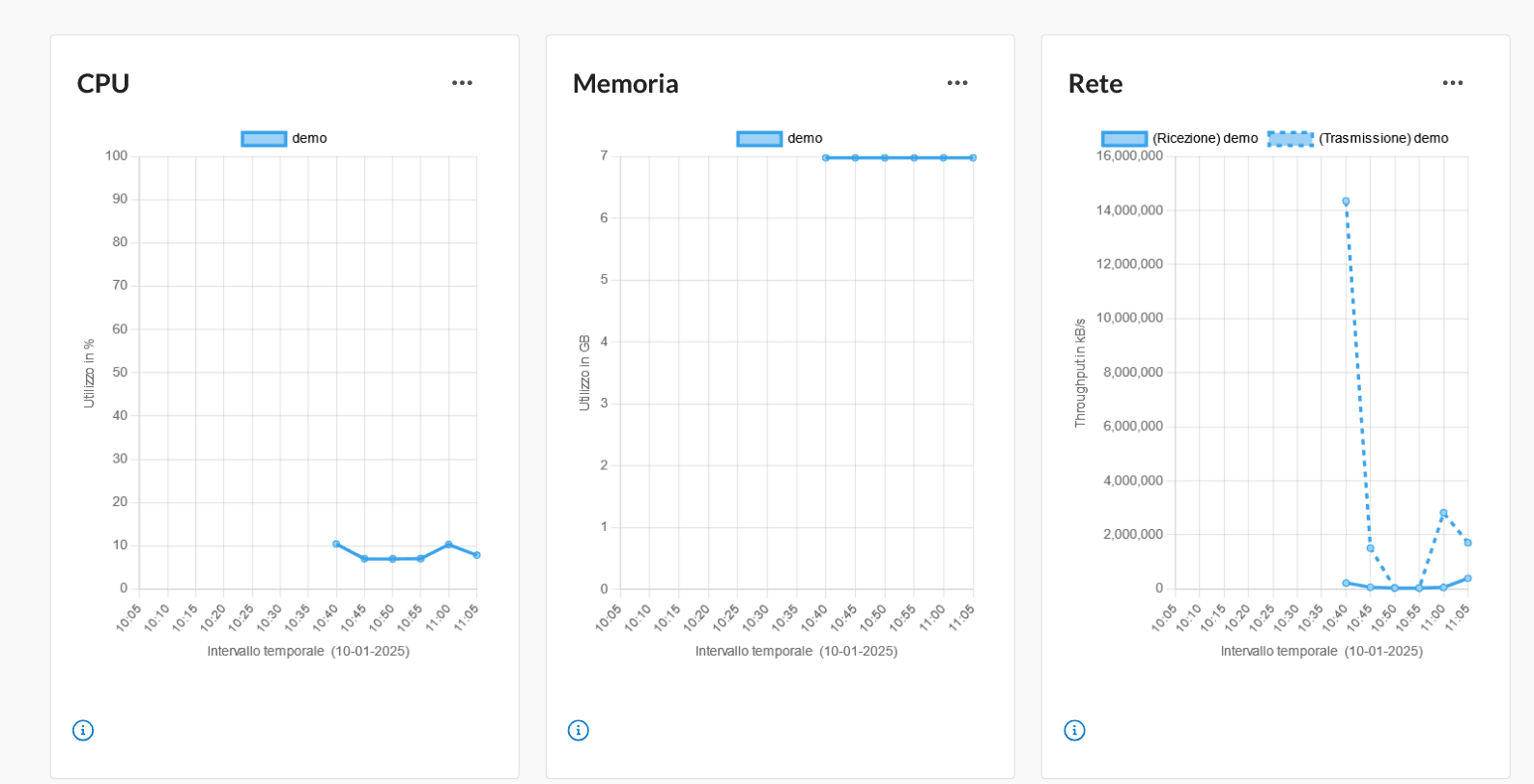
Task: Click the CPU legend color swatch
Action: pyautogui.click(x=264, y=139)
